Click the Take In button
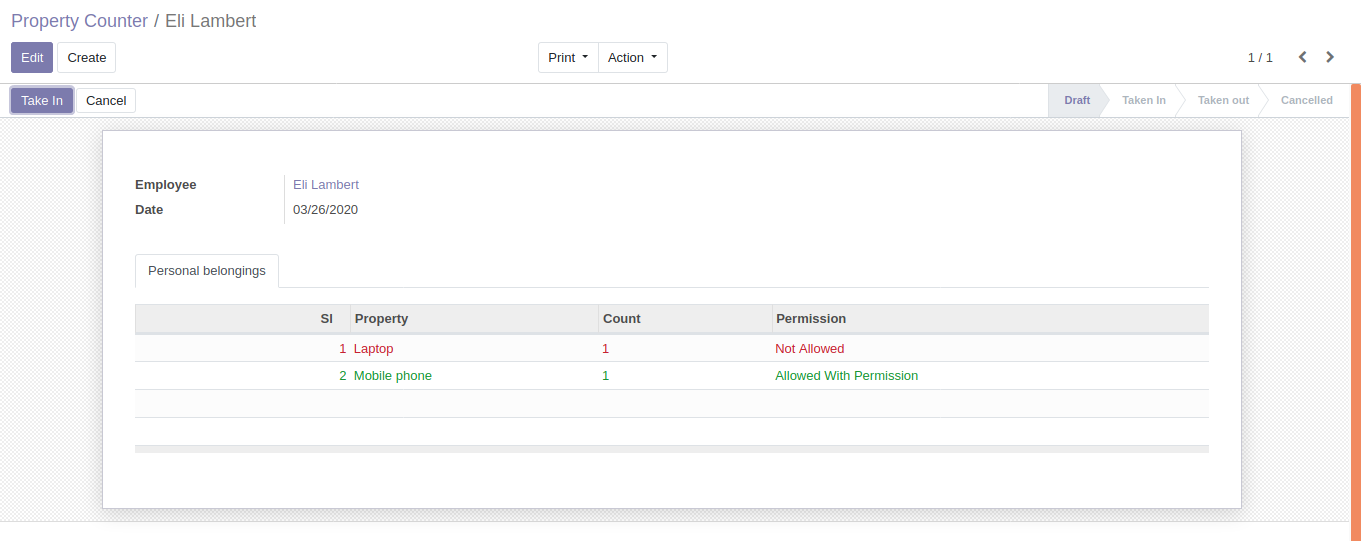 point(42,100)
